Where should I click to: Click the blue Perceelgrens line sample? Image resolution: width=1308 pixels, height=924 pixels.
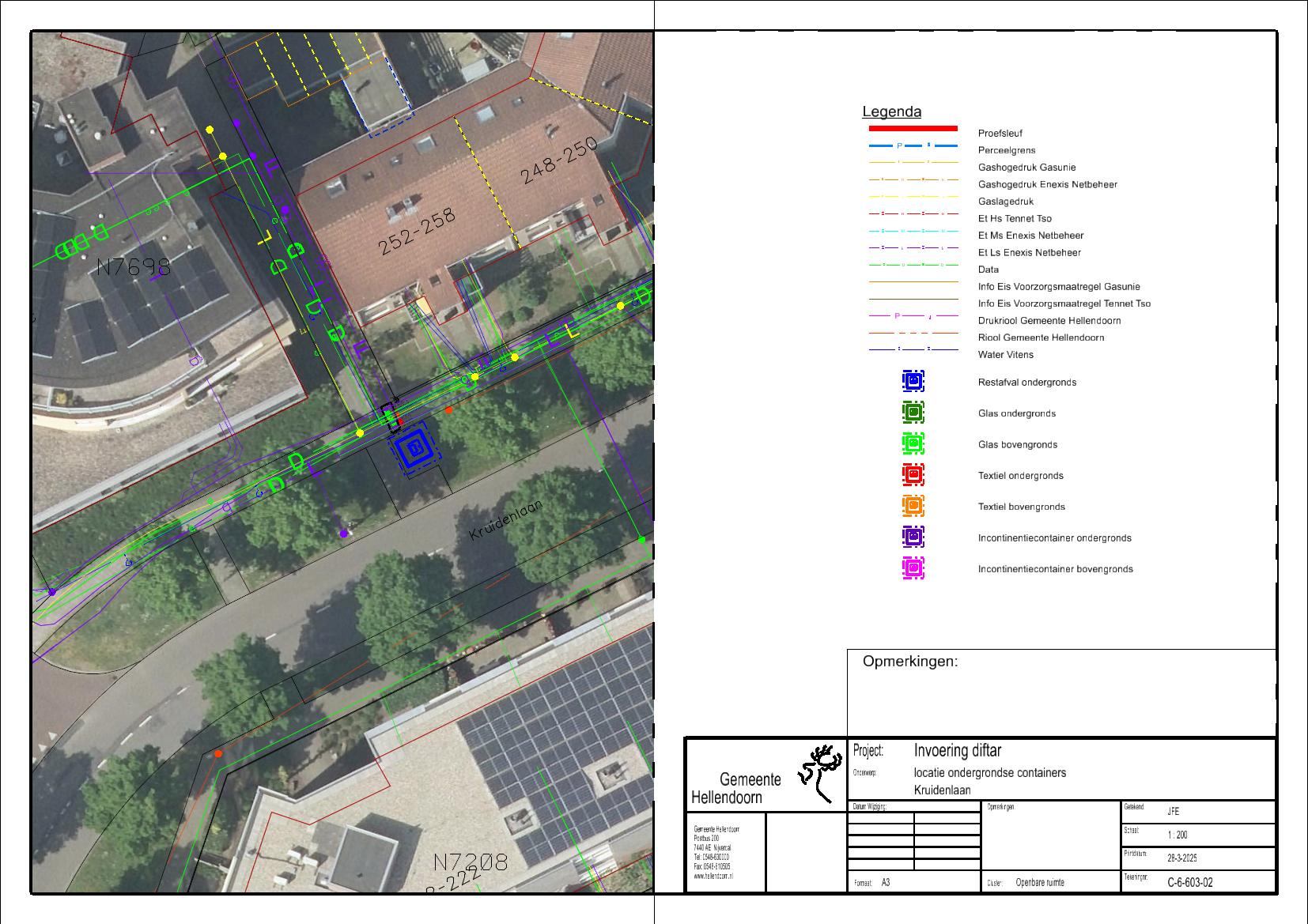click(913, 146)
